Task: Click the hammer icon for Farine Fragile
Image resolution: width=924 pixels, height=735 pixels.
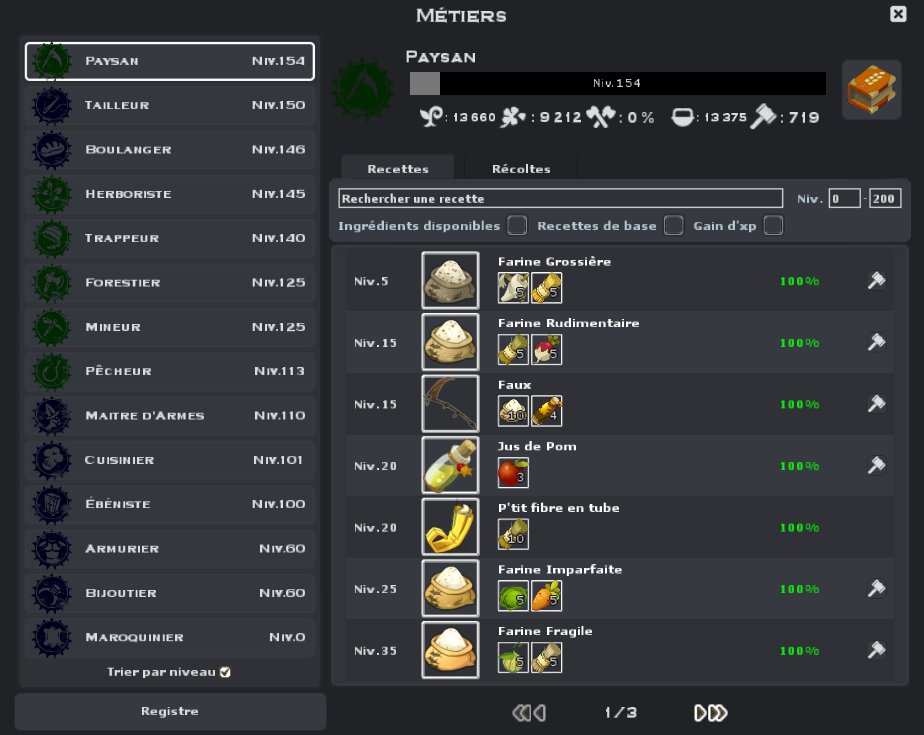Action: 876,650
